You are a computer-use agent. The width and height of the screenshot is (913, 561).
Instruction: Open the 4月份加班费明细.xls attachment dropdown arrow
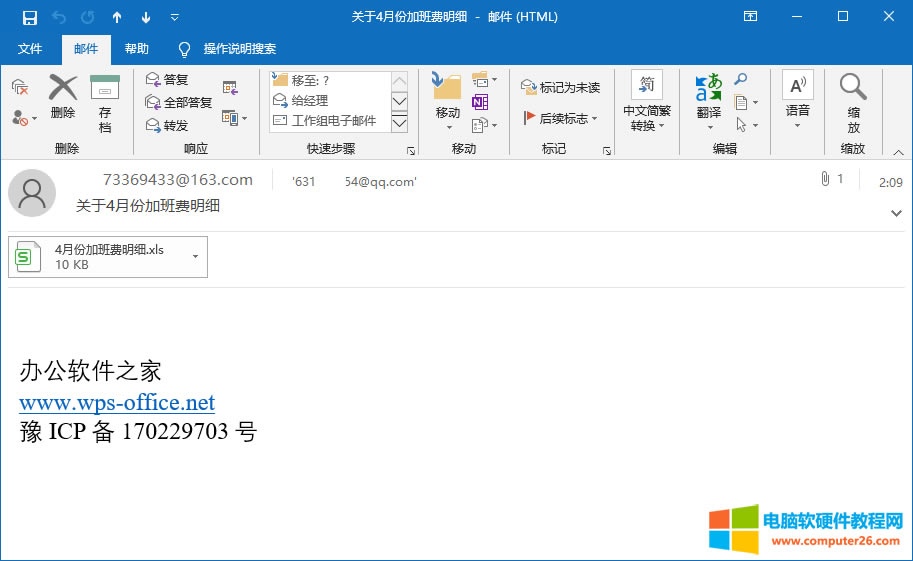pyautogui.click(x=195, y=257)
